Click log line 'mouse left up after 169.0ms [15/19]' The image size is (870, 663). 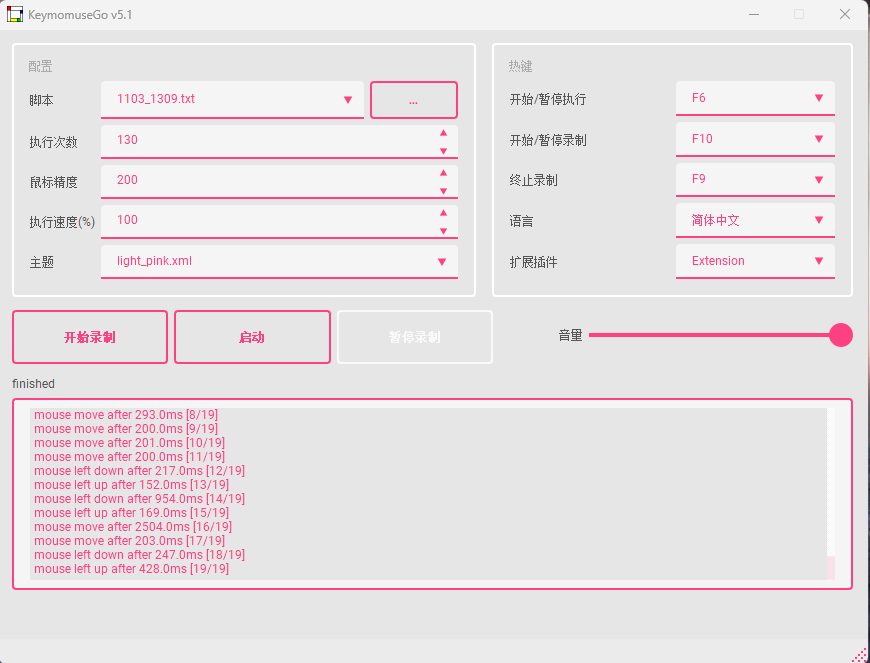click(x=131, y=513)
